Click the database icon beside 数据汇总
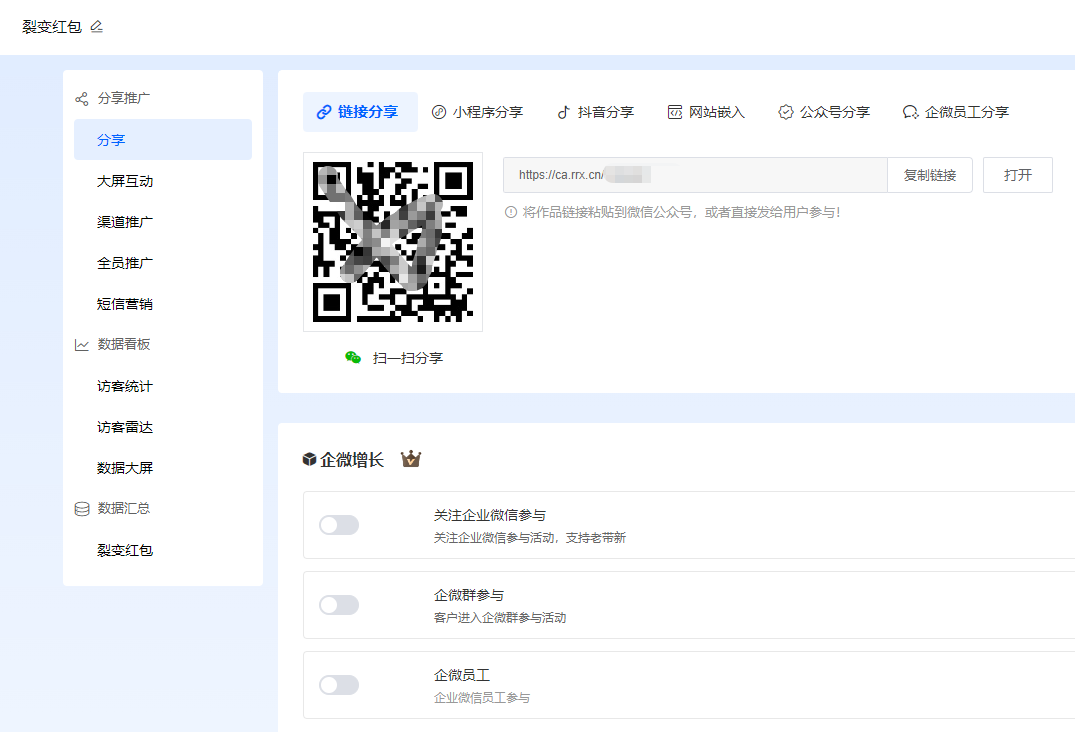This screenshot has height=732, width=1075. [82, 509]
